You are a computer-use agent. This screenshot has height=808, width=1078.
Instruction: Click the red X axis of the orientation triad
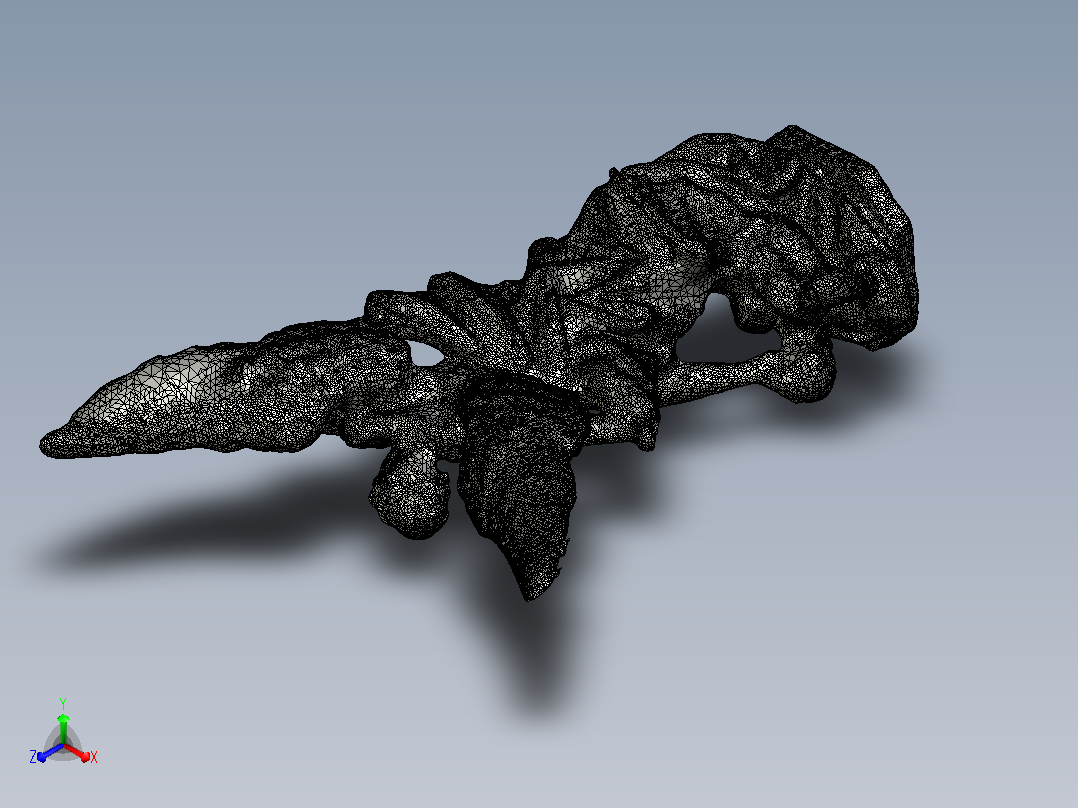click(x=78, y=752)
